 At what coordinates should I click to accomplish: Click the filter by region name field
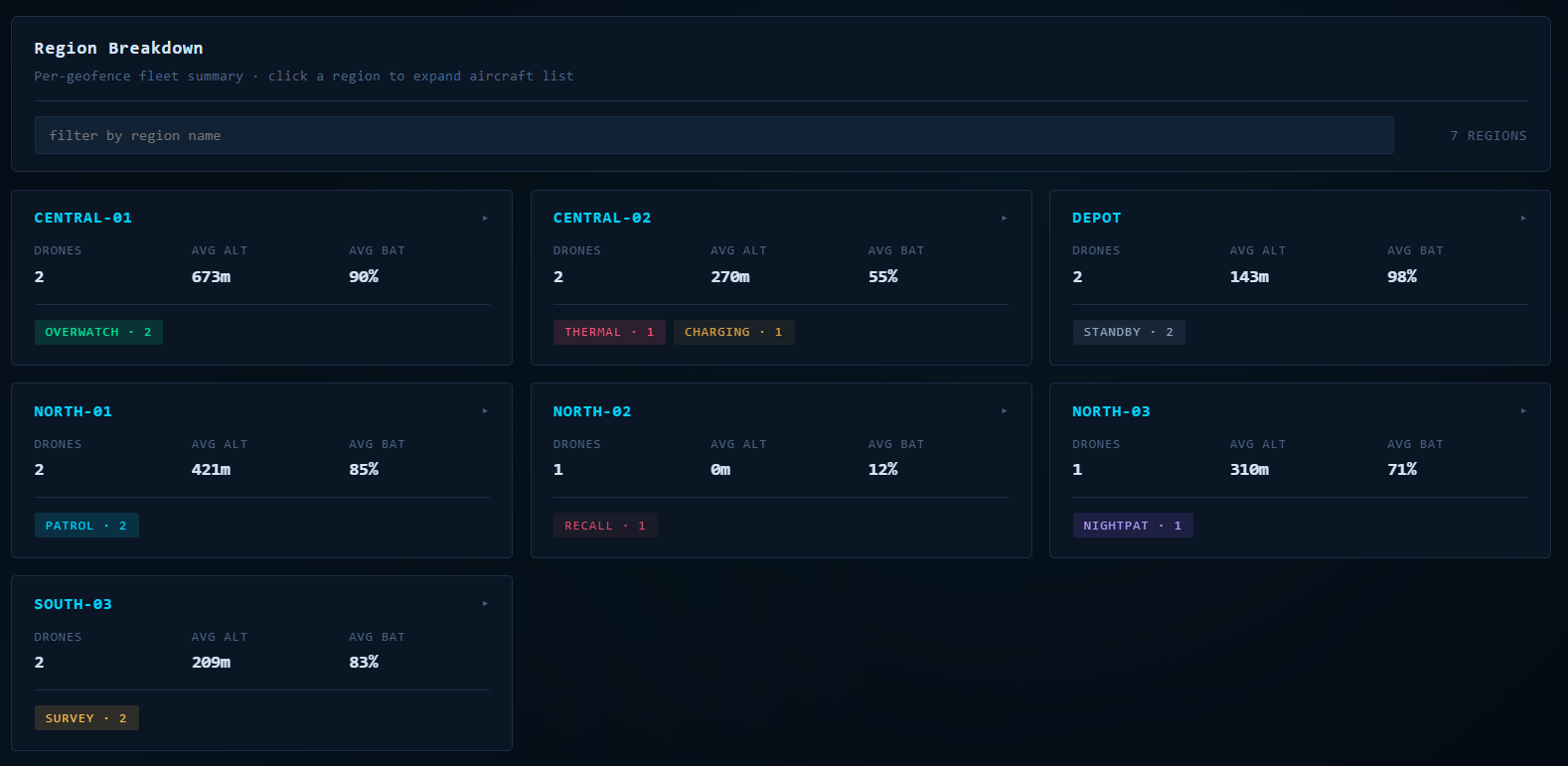tap(713, 135)
